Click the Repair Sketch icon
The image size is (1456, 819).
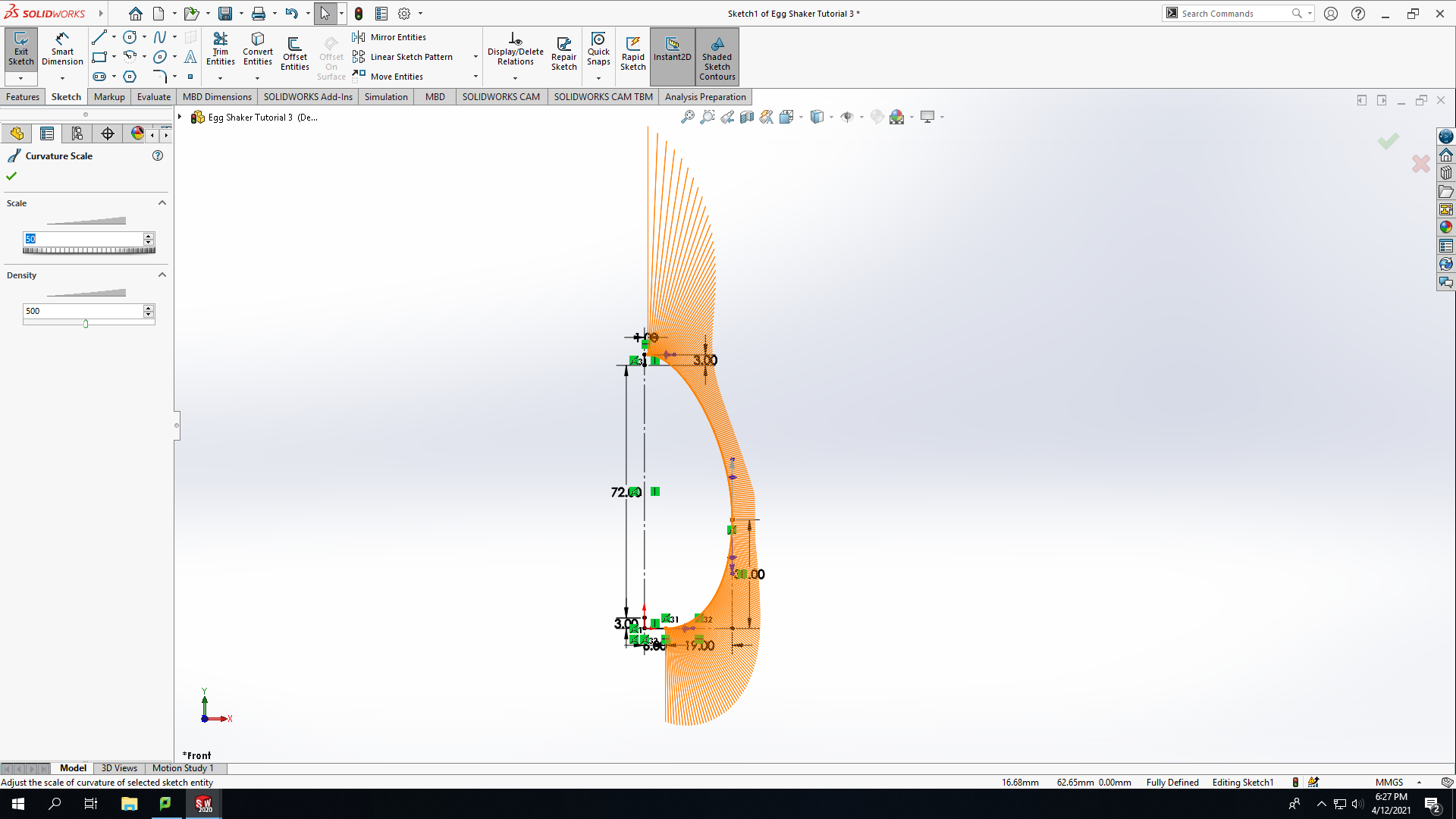pos(563,53)
